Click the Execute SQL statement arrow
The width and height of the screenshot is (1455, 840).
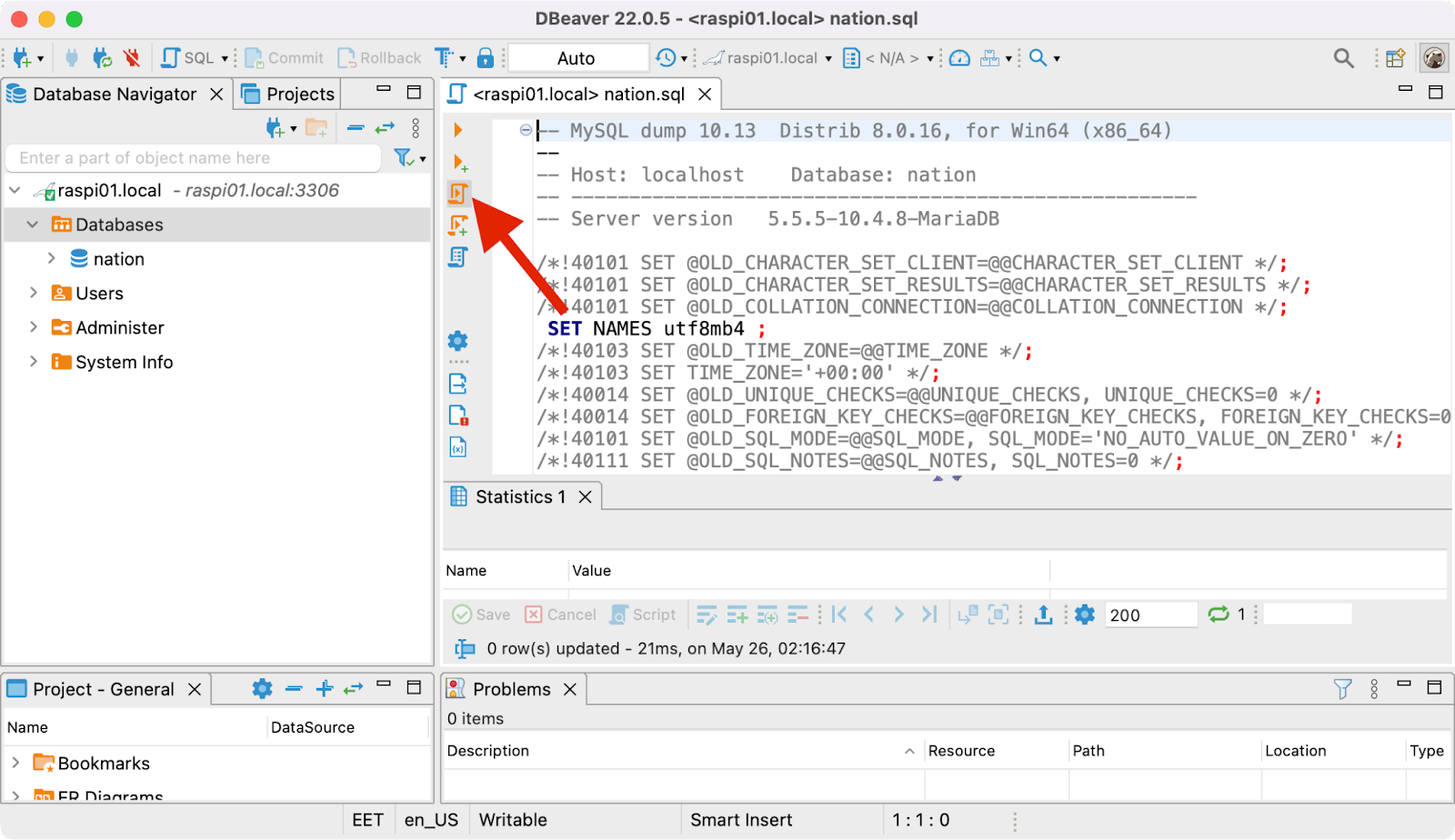[x=458, y=130]
